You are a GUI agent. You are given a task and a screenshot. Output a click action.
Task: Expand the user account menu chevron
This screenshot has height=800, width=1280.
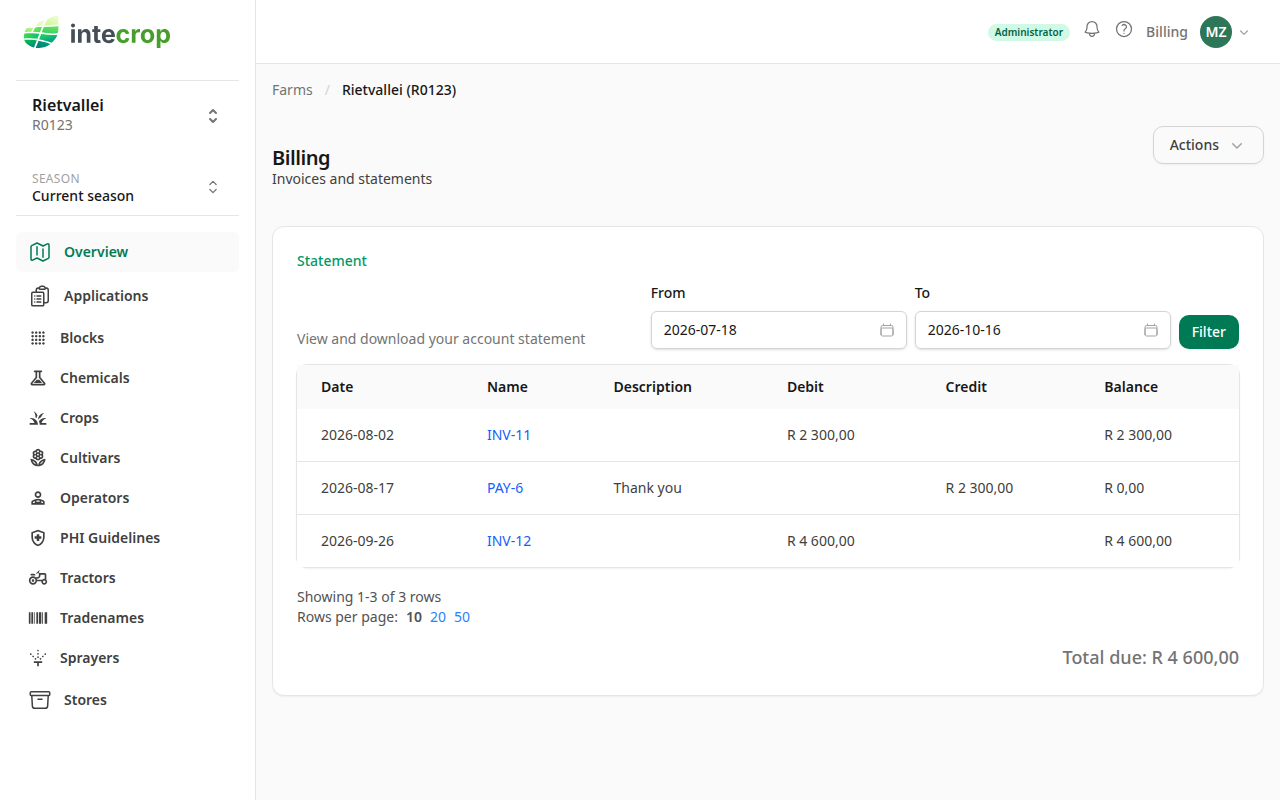(1244, 32)
